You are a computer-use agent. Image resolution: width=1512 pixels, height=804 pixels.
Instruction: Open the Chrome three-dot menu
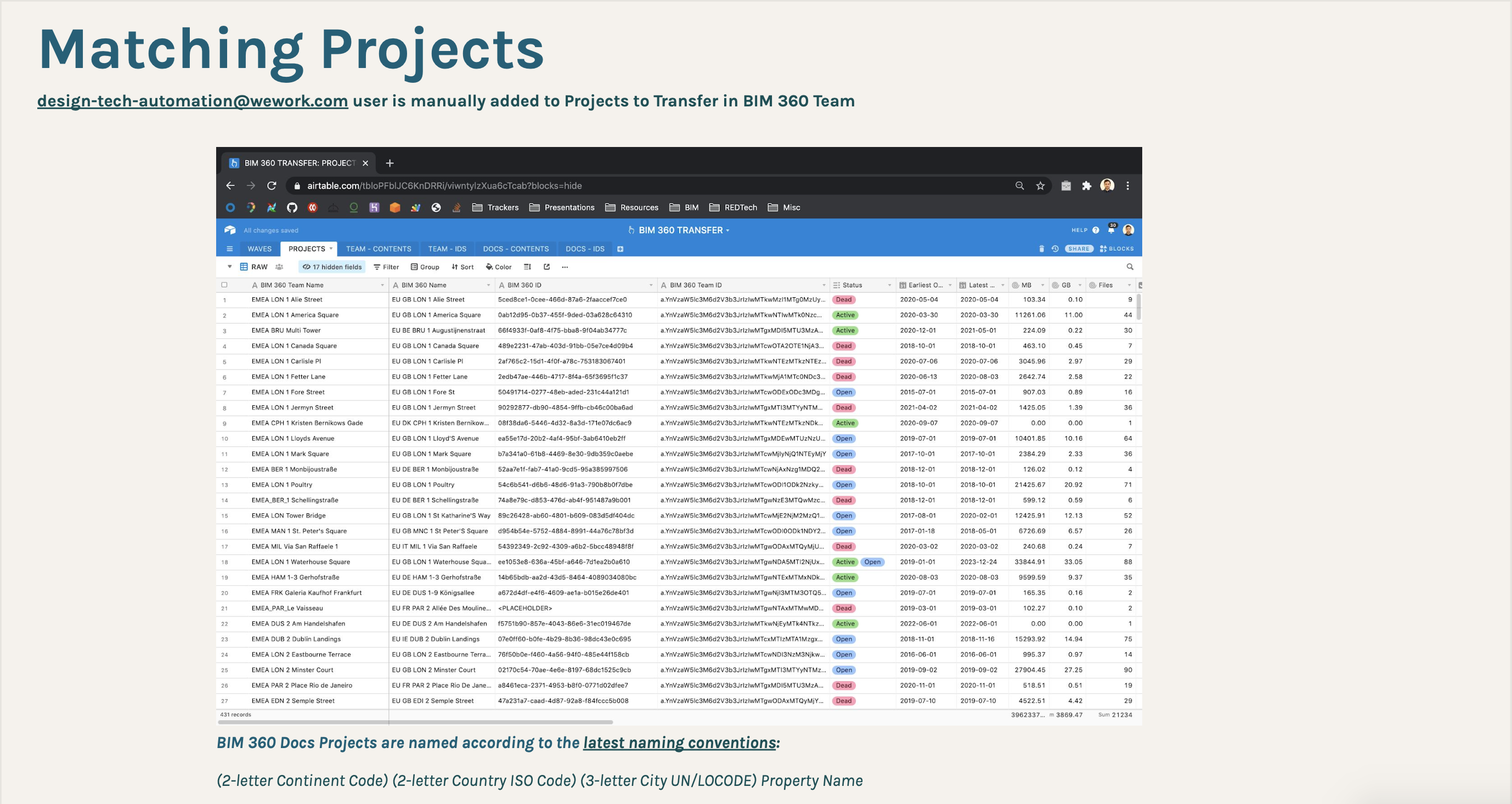click(x=1127, y=185)
